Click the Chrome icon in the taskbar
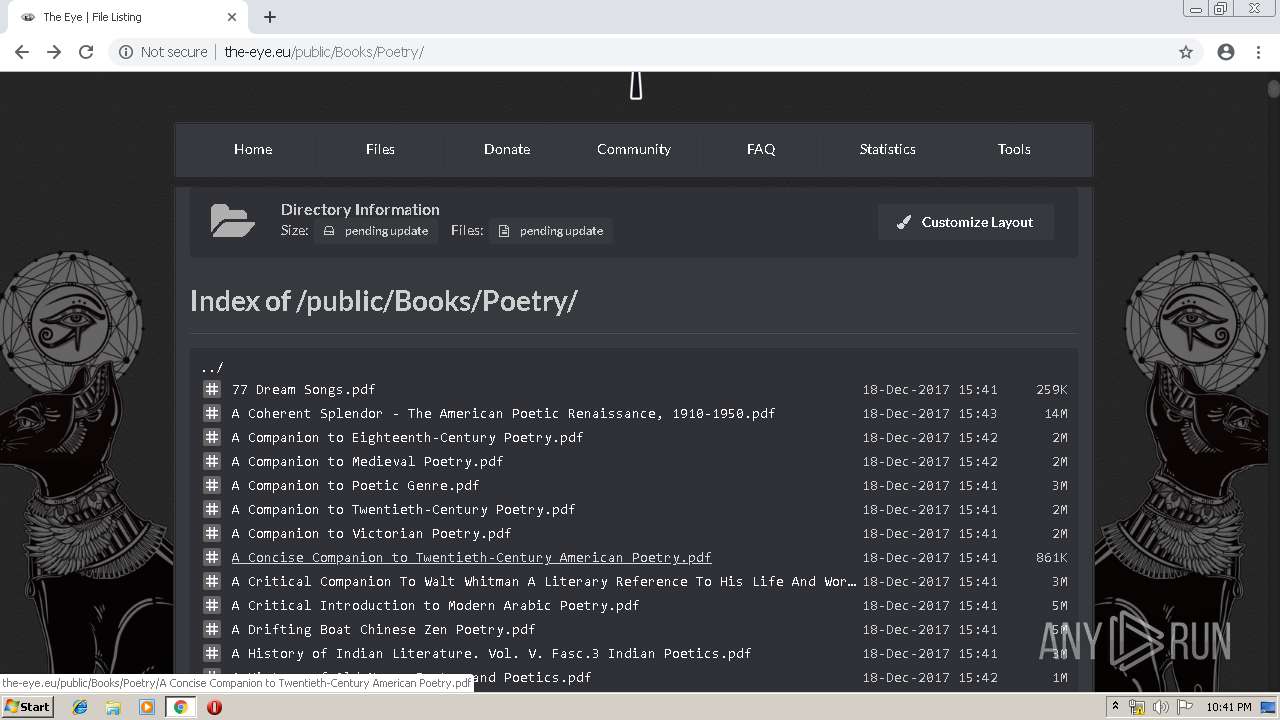 click(x=180, y=707)
